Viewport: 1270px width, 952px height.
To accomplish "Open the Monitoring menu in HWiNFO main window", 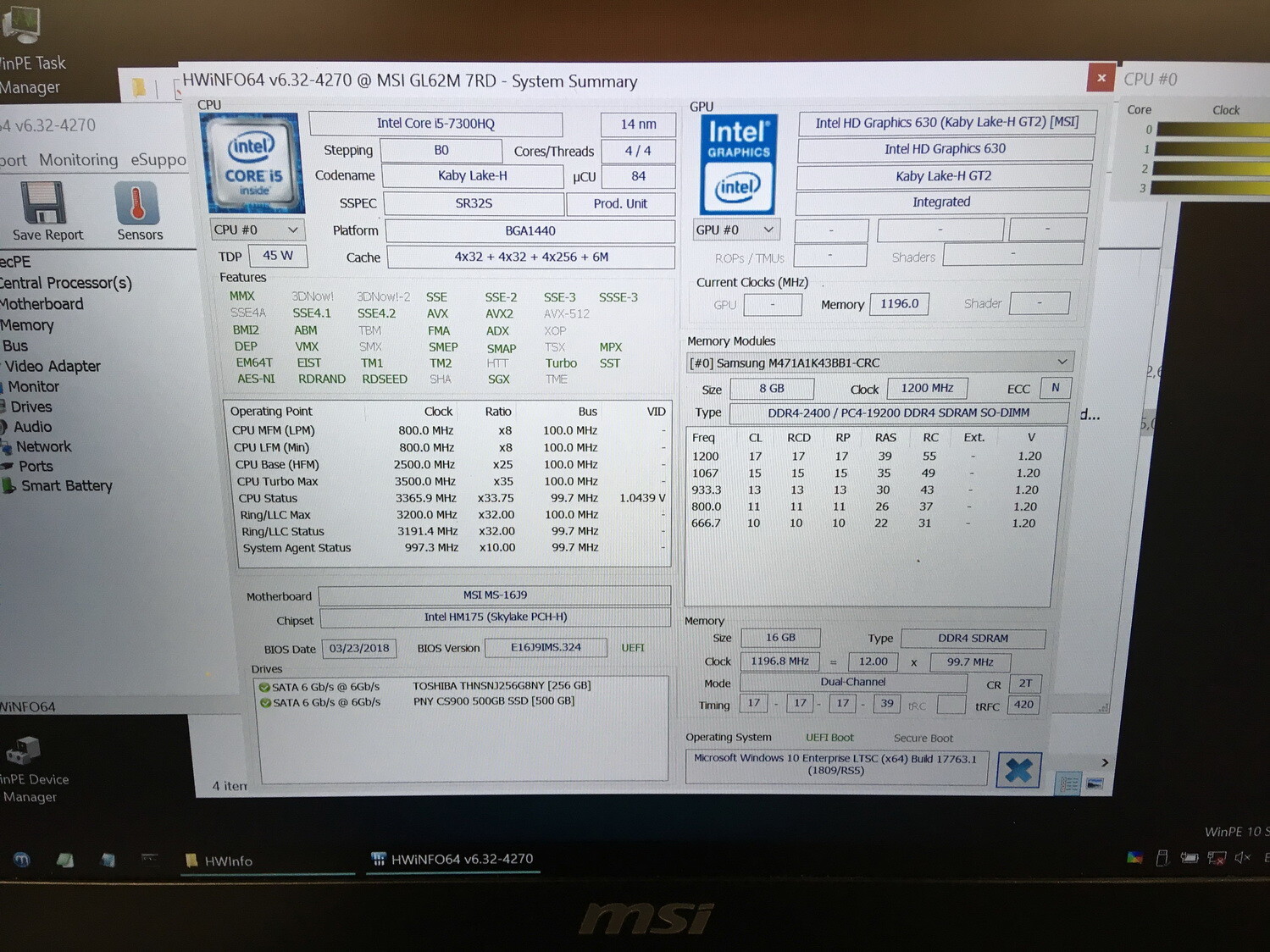I will tap(78, 159).
